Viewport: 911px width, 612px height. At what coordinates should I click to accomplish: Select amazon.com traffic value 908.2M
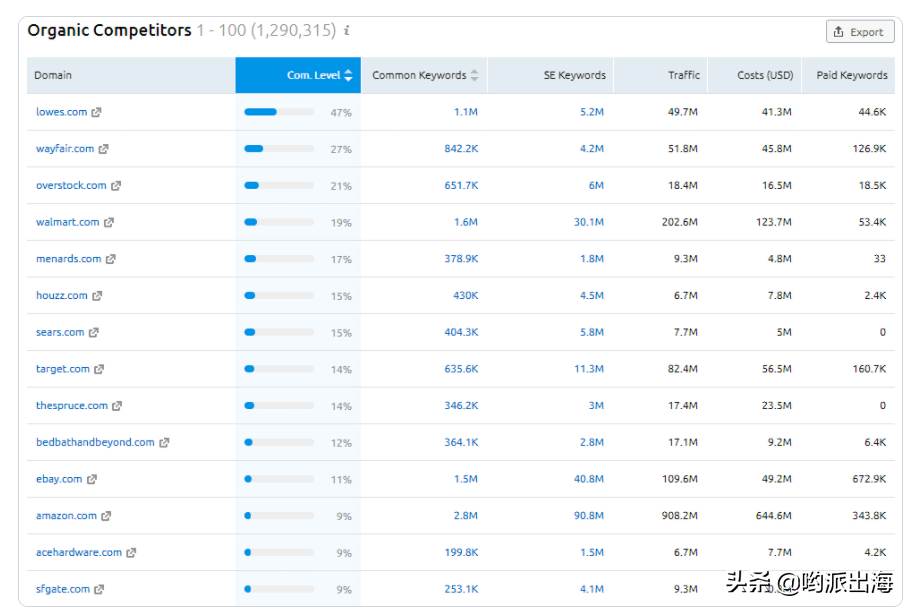click(x=679, y=515)
